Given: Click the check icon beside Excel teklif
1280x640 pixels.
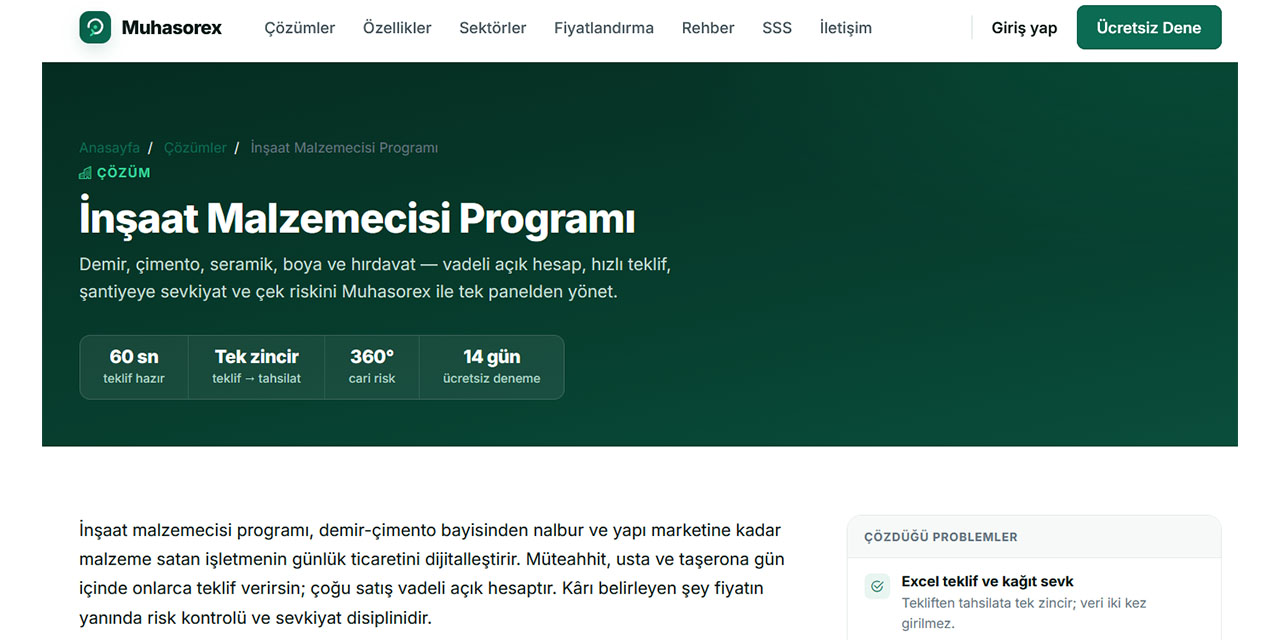Looking at the screenshot, I should [x=877, y=586].
